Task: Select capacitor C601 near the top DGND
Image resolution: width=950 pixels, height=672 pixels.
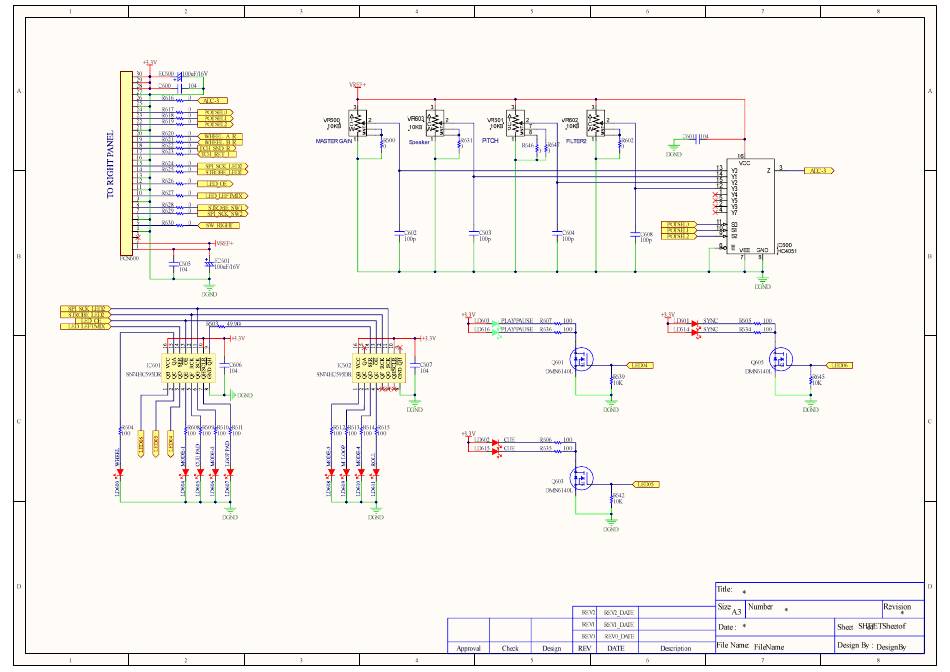Action: pos(699,139)
